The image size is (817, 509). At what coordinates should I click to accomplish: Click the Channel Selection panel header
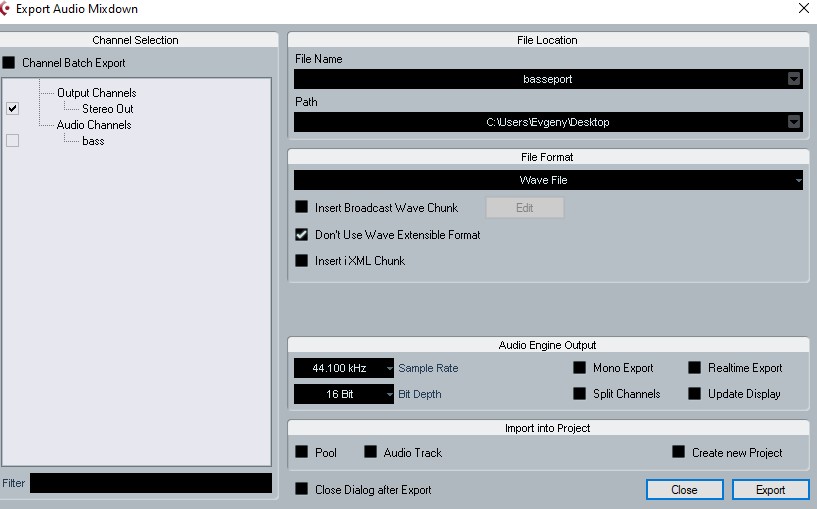click(135, 40)
